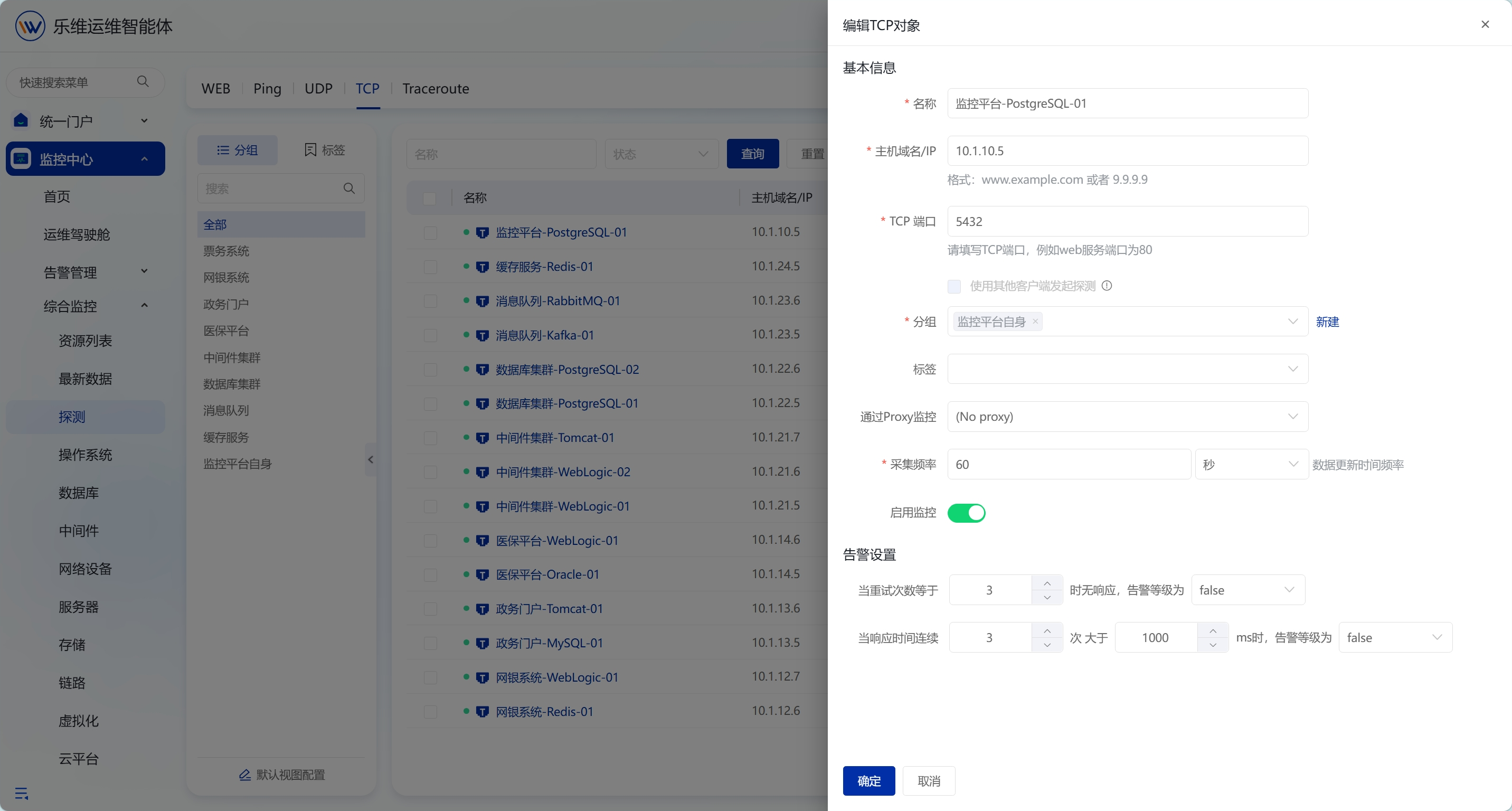Open no-response alert level dropdown
1512x811 pixels.
[x=1248, y=590]
